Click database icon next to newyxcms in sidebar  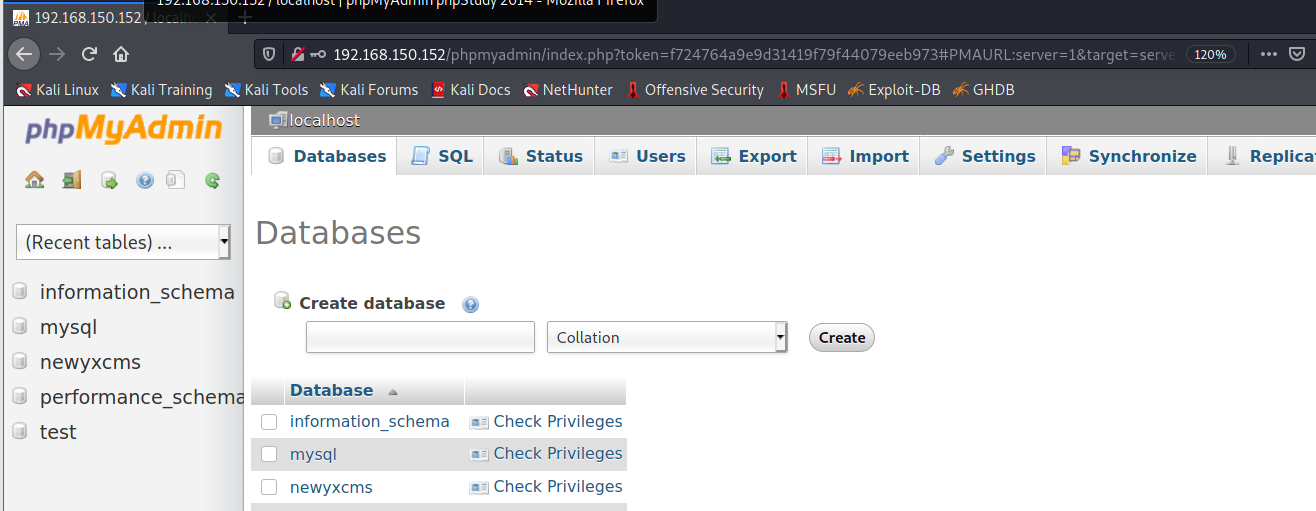(x=20, y=362)
